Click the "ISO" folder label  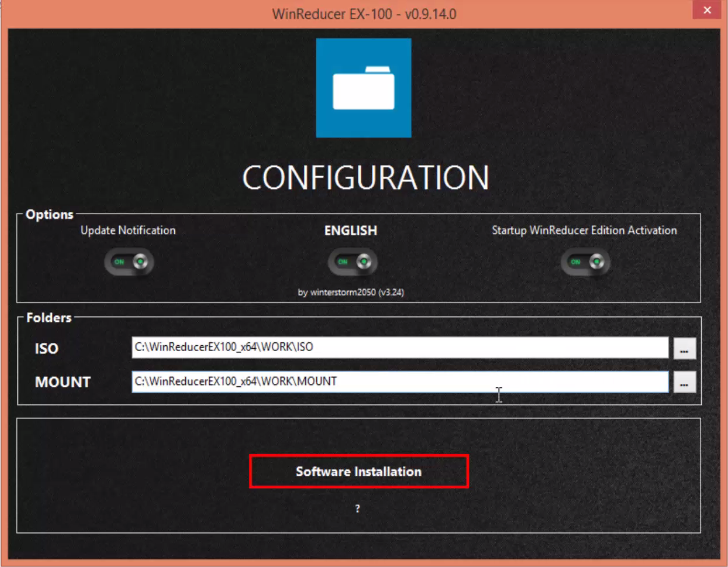pyautogui.click(x=46, y=349)
